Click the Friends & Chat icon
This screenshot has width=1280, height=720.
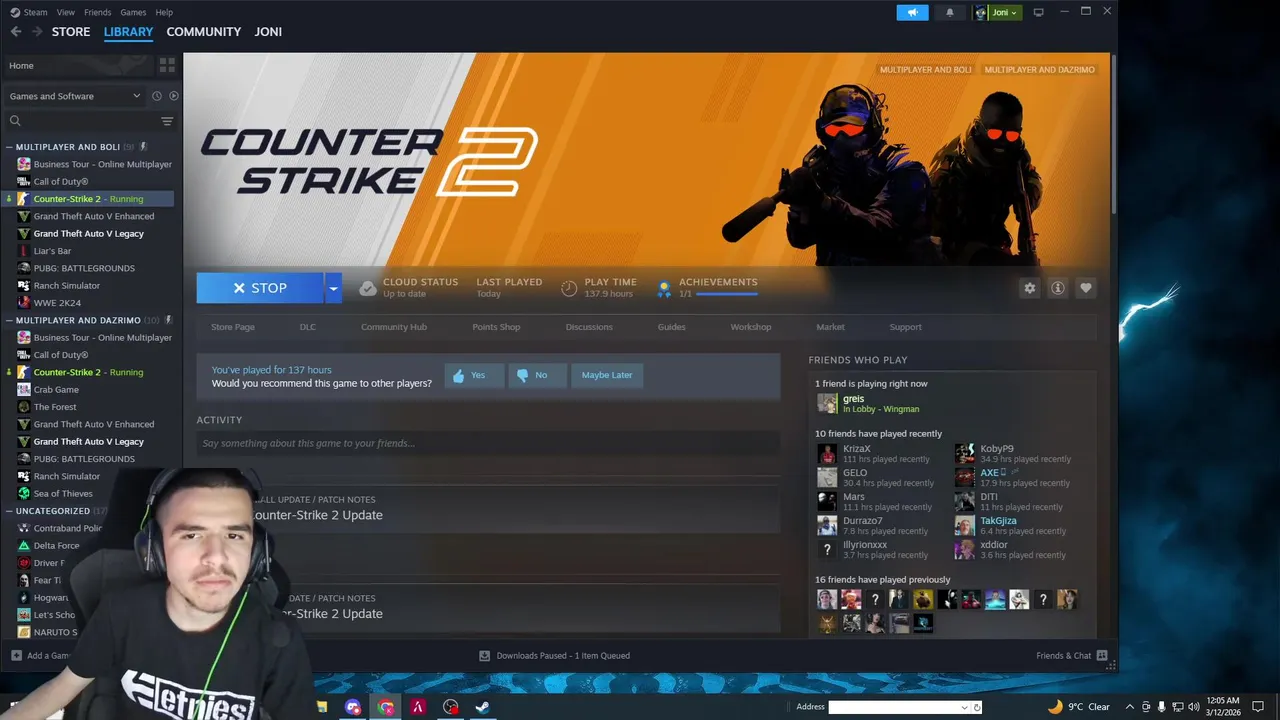click(1102, 656)
